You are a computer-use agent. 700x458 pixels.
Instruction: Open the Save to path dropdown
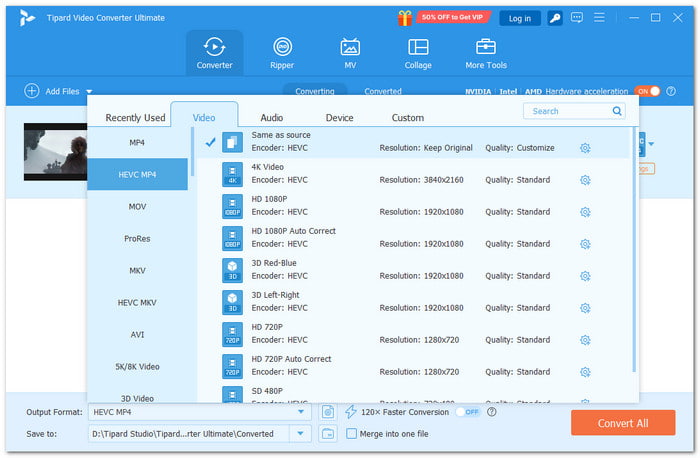[300, 433]
